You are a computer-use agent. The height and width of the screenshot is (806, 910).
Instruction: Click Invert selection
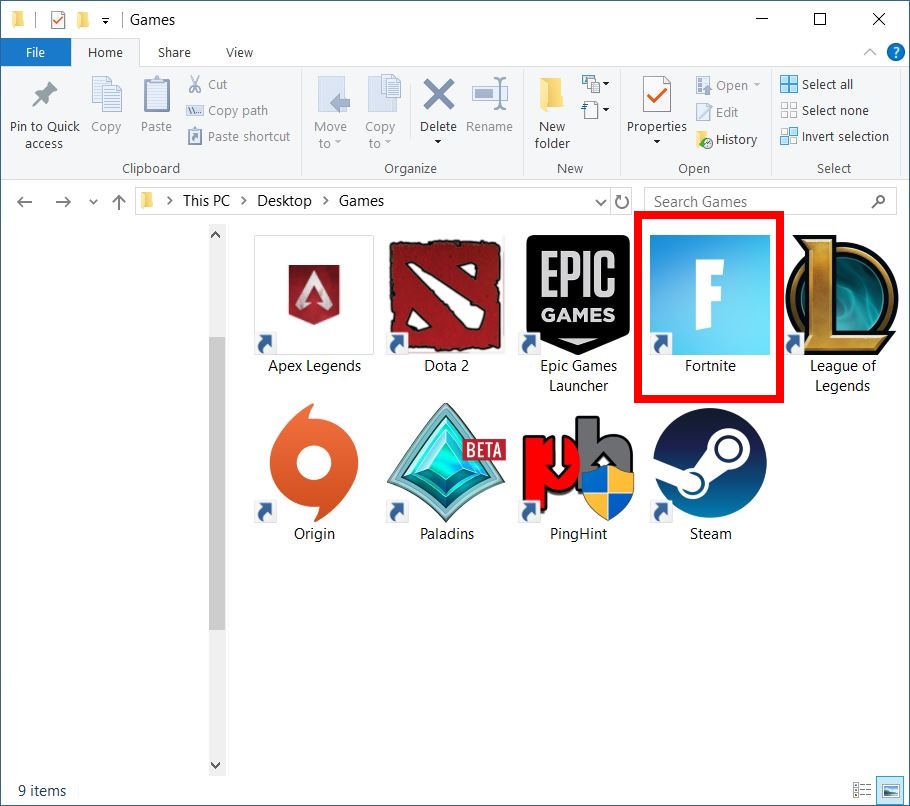click(835, 136)
